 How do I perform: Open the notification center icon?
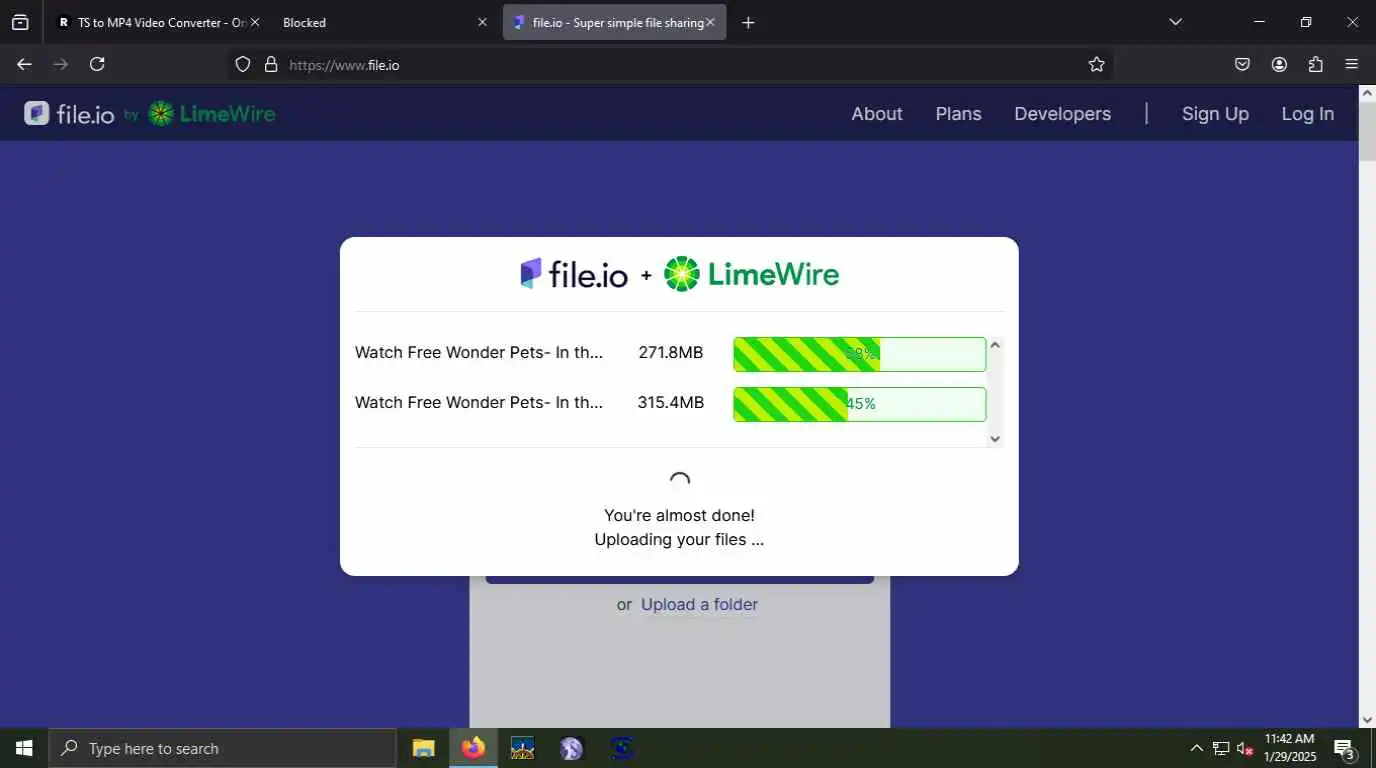point(1344,748)
